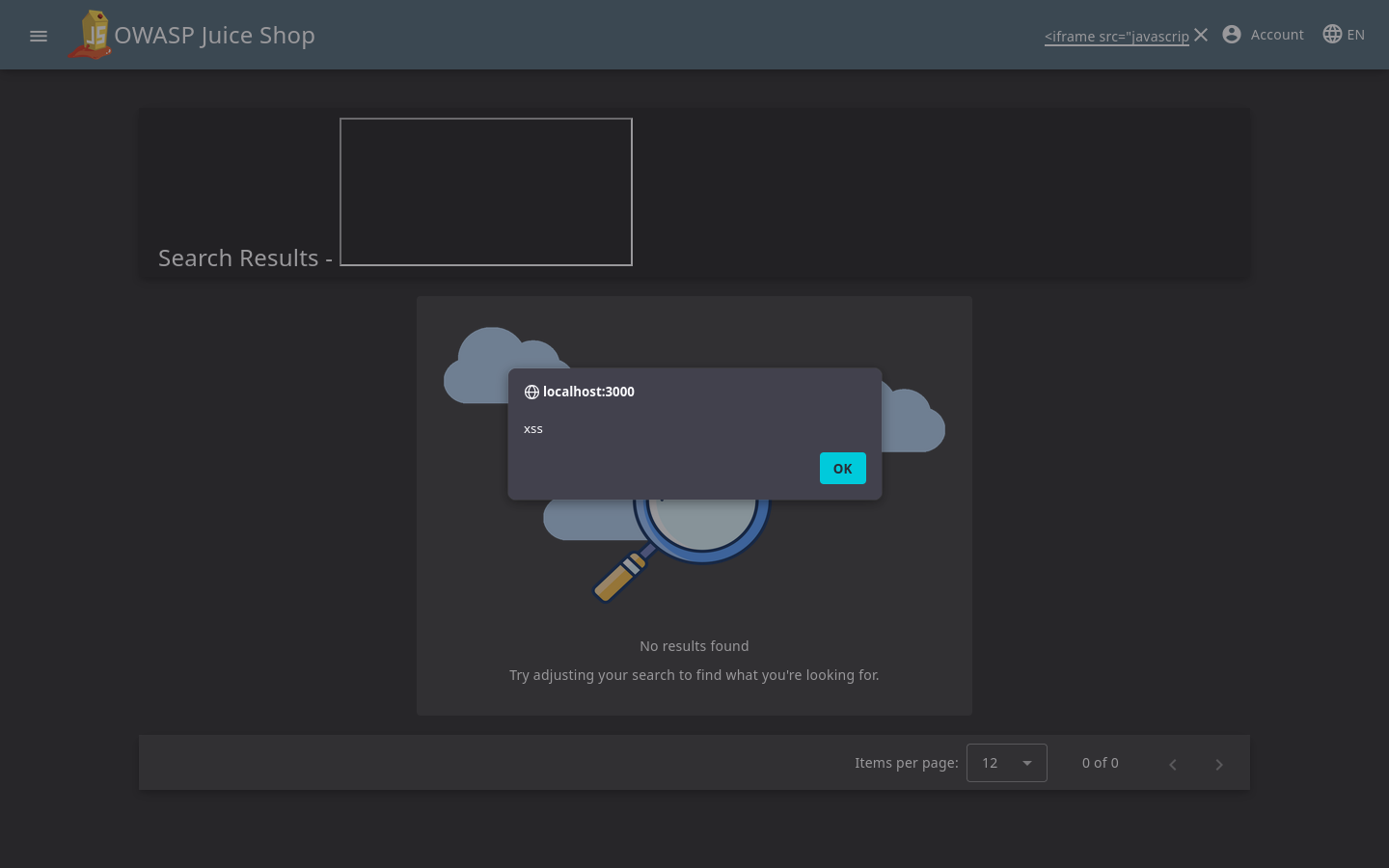Viewport: 1389px width, 868px height.
Task: Go to the previous page chevron
Action: 1173,764
